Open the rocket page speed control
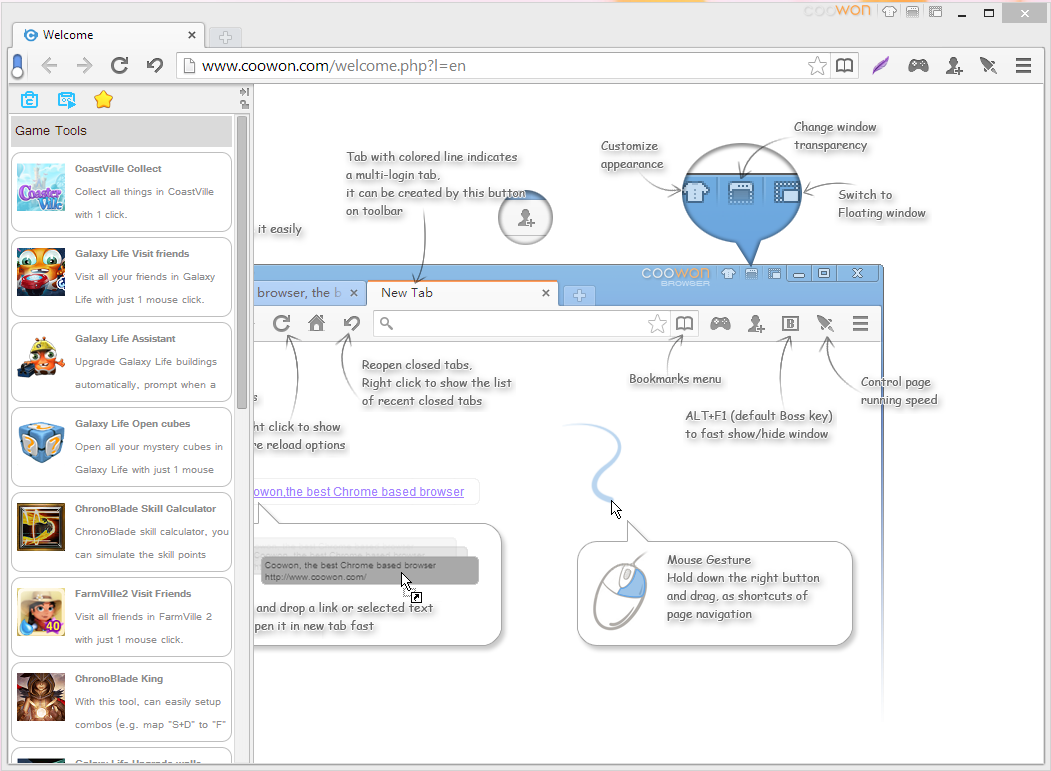Image resolution: width=1051 pixels, height=771 pixels. pyautogui.click(x=988, y=66)
